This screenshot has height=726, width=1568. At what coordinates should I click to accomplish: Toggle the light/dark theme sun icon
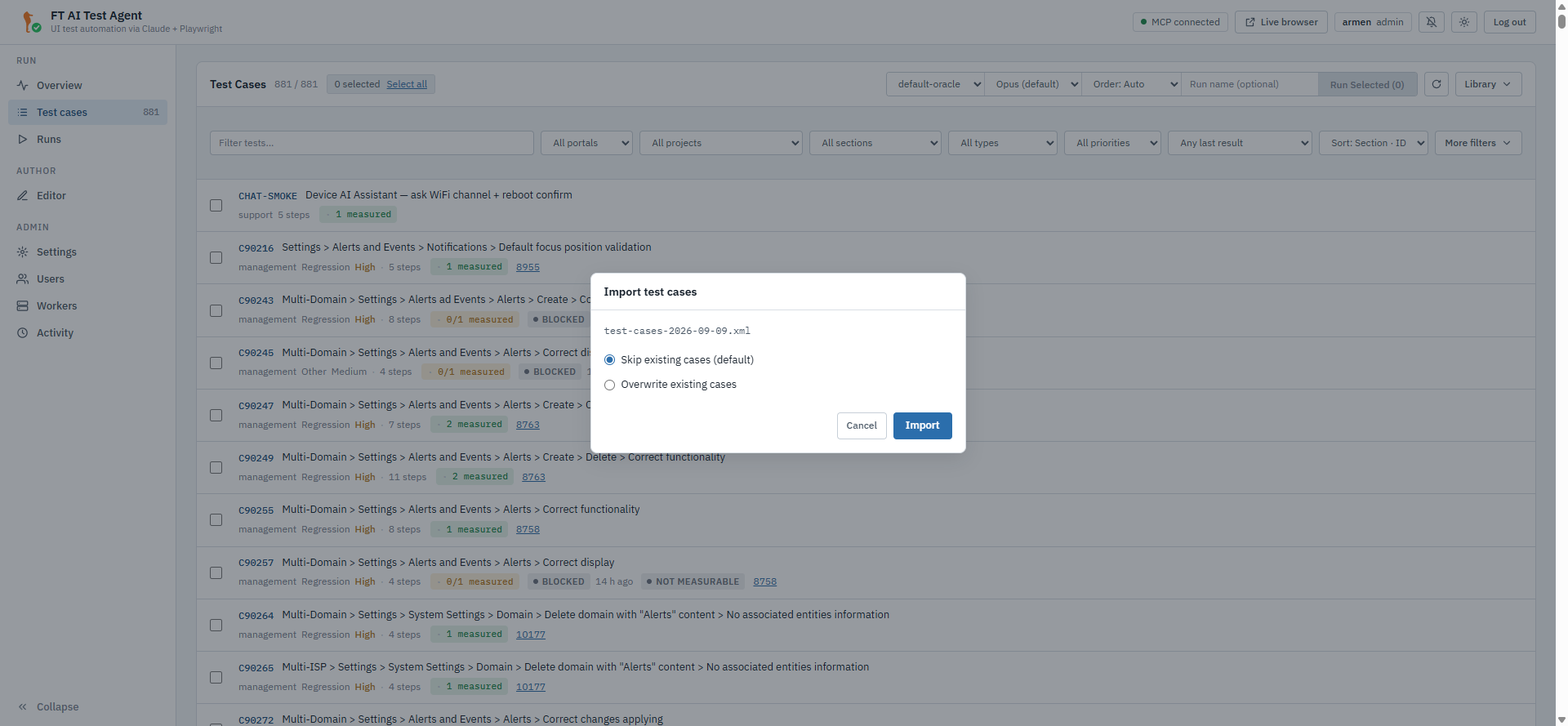tap(1464, 22)
